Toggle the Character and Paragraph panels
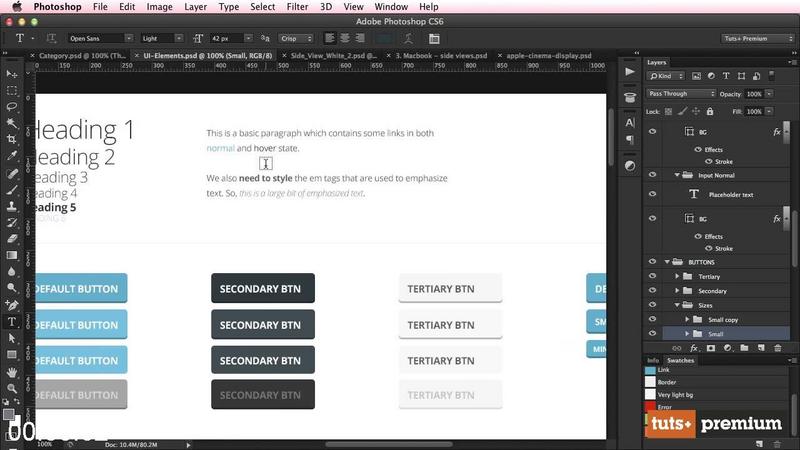The width and height of the screenshot is (800, 450). [x=434, y=38]
